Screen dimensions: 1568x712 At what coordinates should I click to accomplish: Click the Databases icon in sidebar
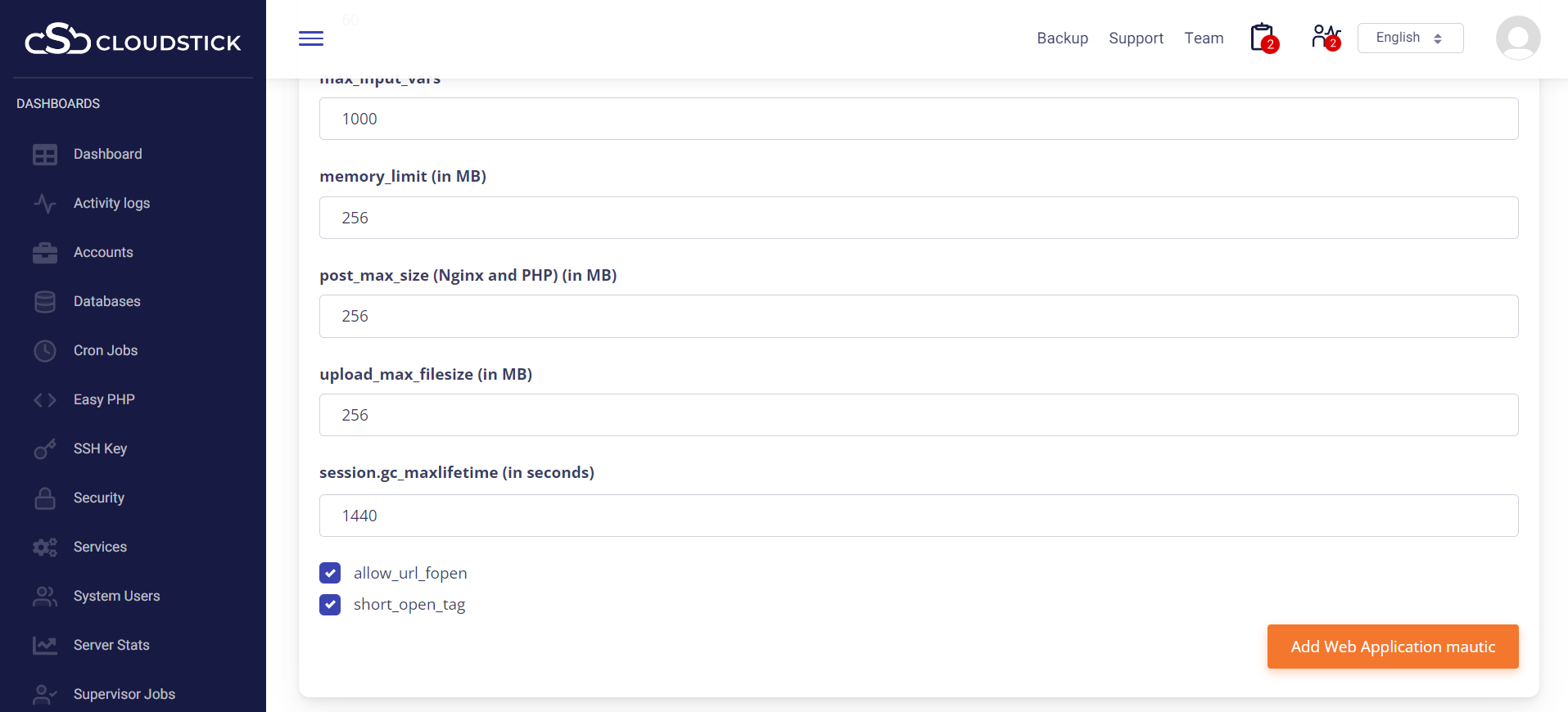pyautogui.click(x=45, y=302)
